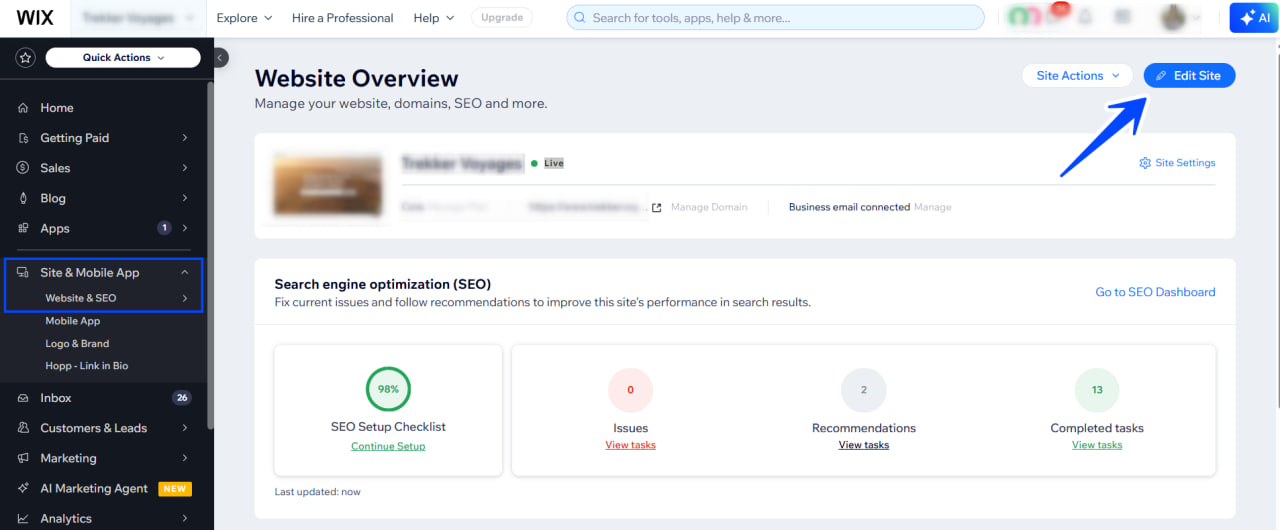Click the Site Settings gear icon
The height and width of the screenshot is (530, 1280).
click(x=1145, y=163)
